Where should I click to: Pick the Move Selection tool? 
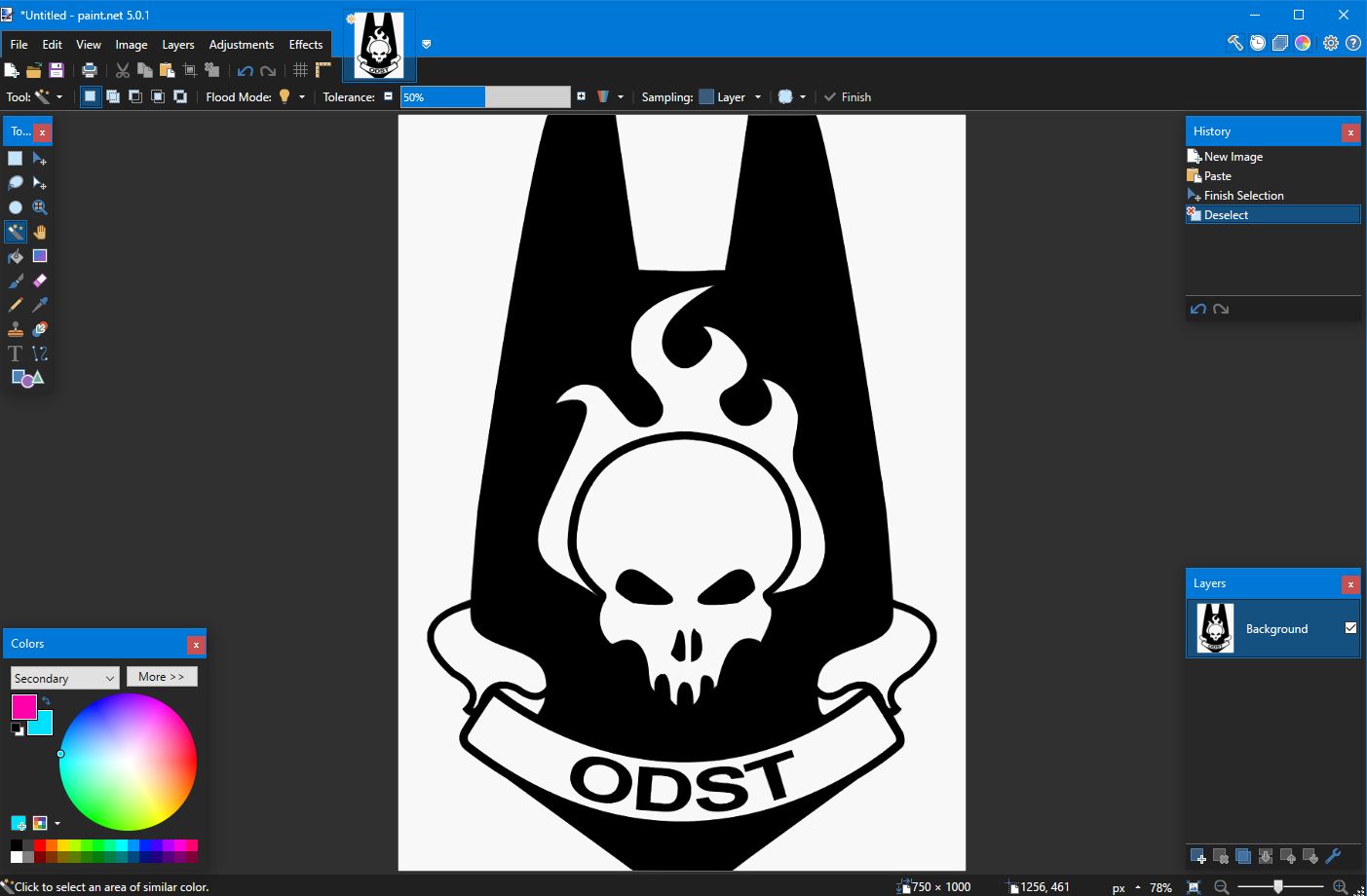tap(40, 183)
